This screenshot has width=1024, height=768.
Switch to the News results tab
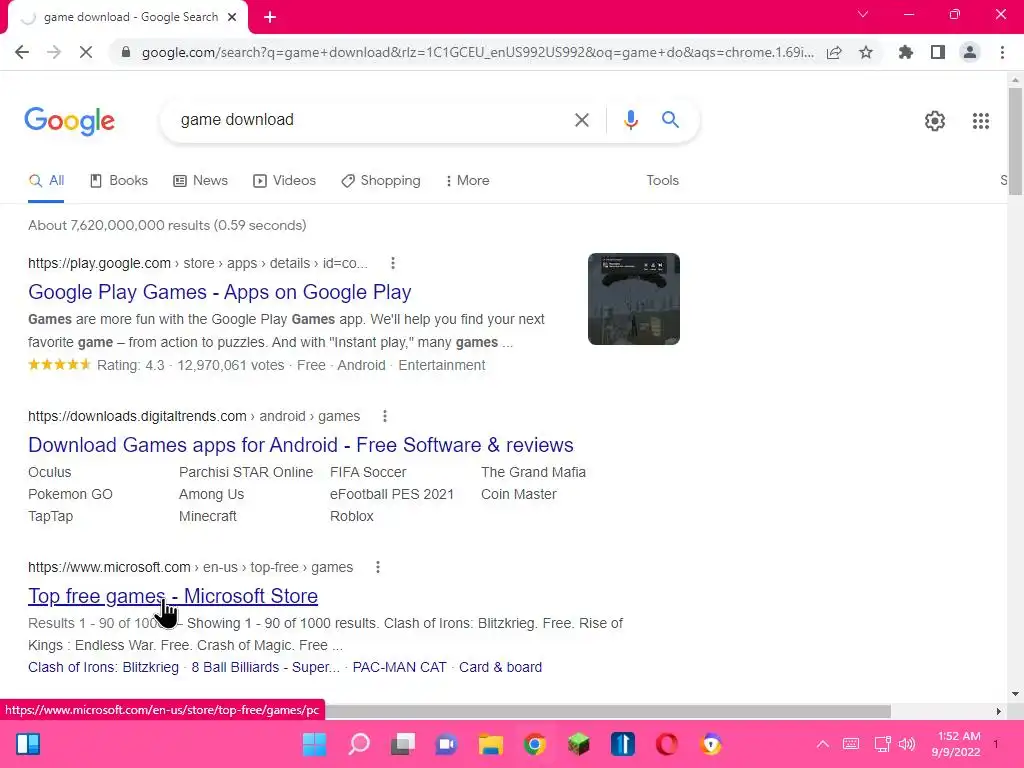pos(200,181)
